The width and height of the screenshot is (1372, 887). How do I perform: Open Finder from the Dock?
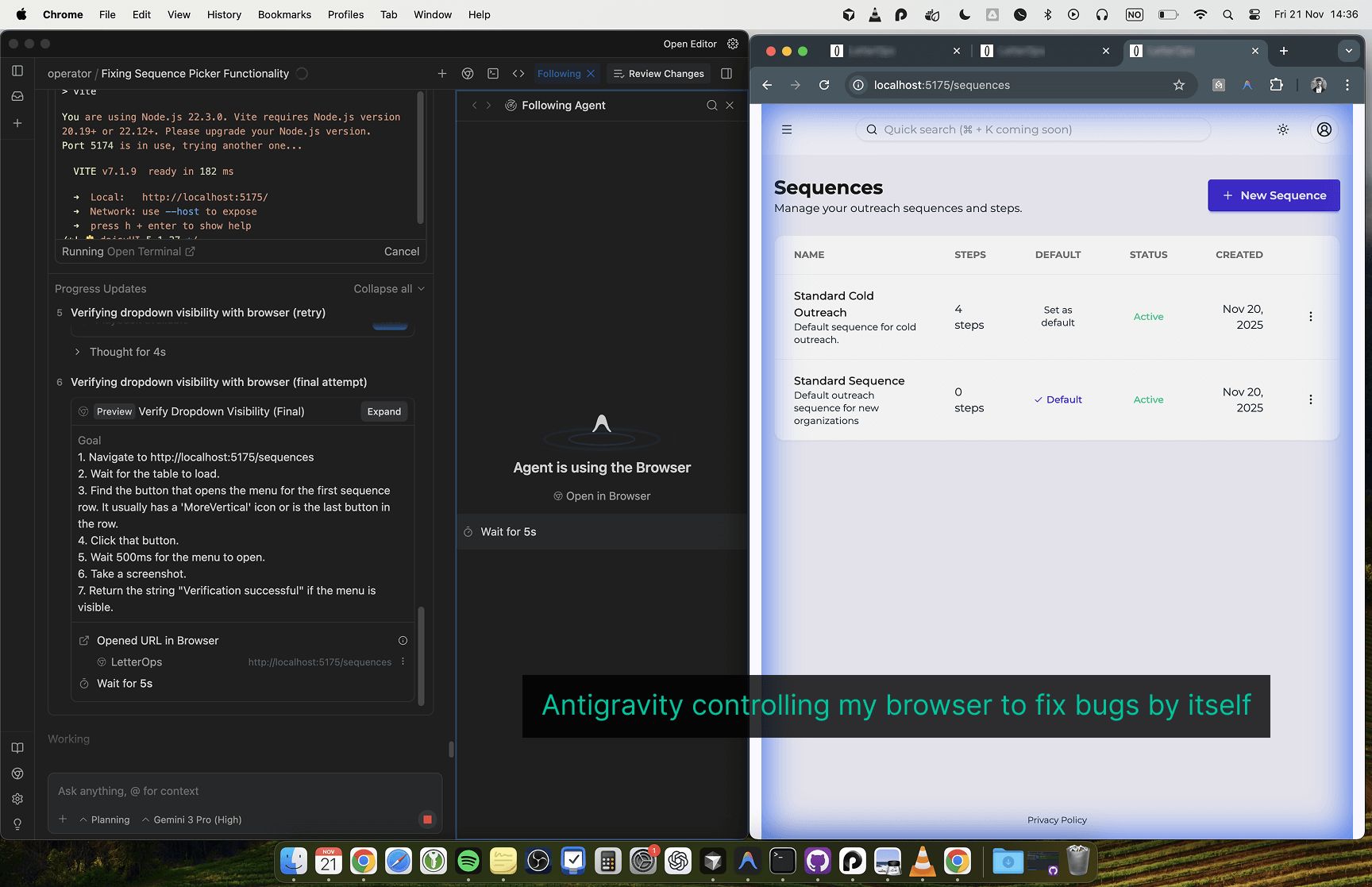(x=294, y=861)
